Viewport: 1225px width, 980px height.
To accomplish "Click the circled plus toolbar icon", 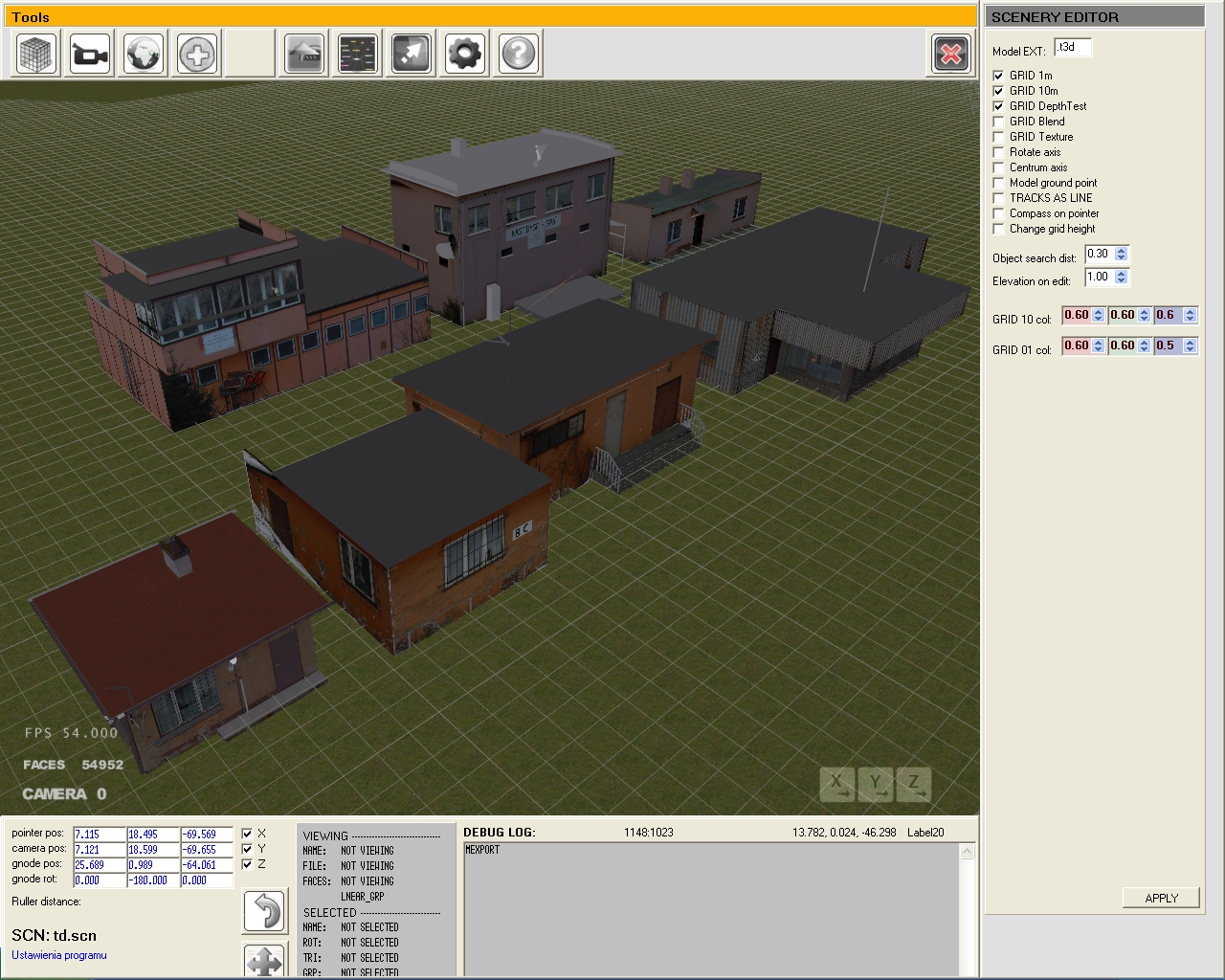I will point(198,54).
